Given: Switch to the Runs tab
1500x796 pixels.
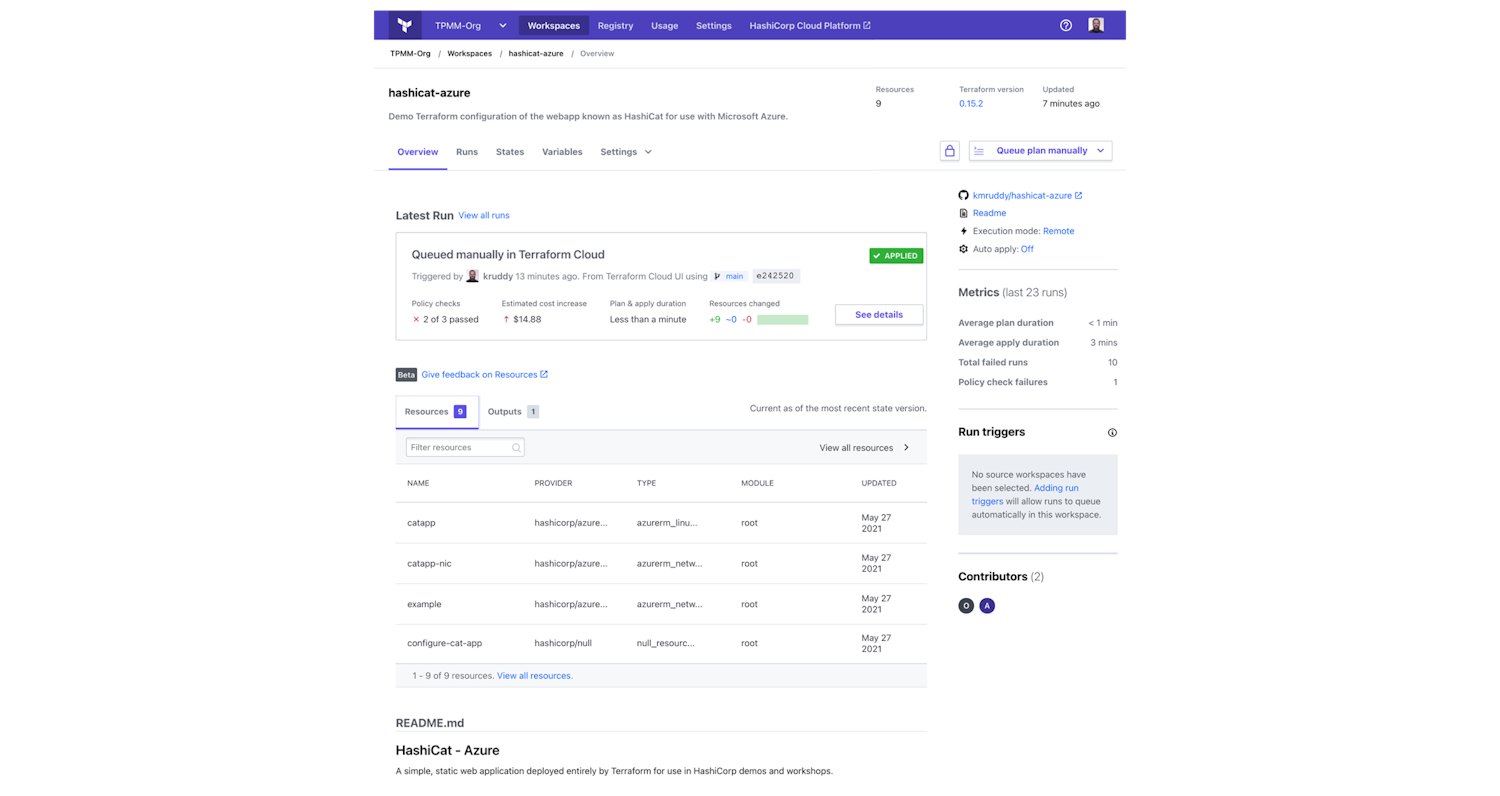Looking at the screenshot, I should pos(467,152).
